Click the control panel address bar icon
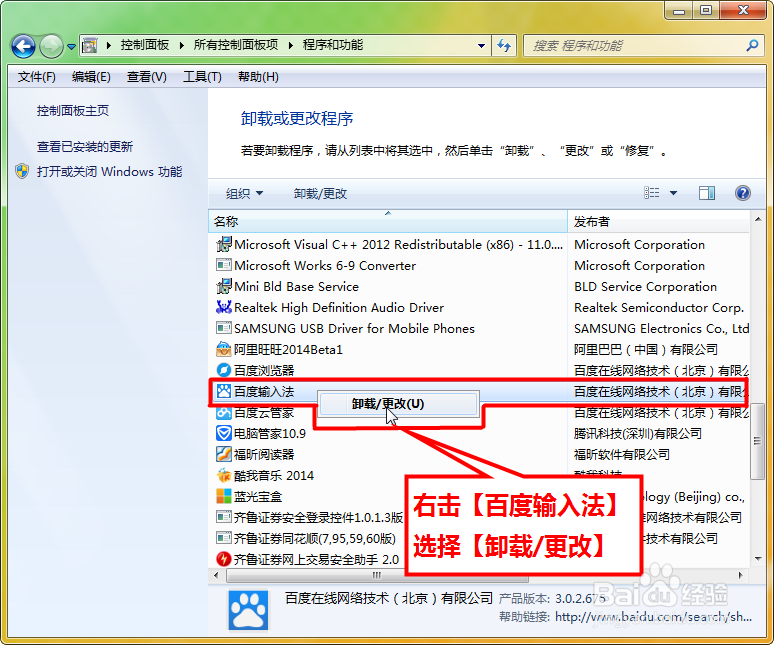 pos(89,45)
